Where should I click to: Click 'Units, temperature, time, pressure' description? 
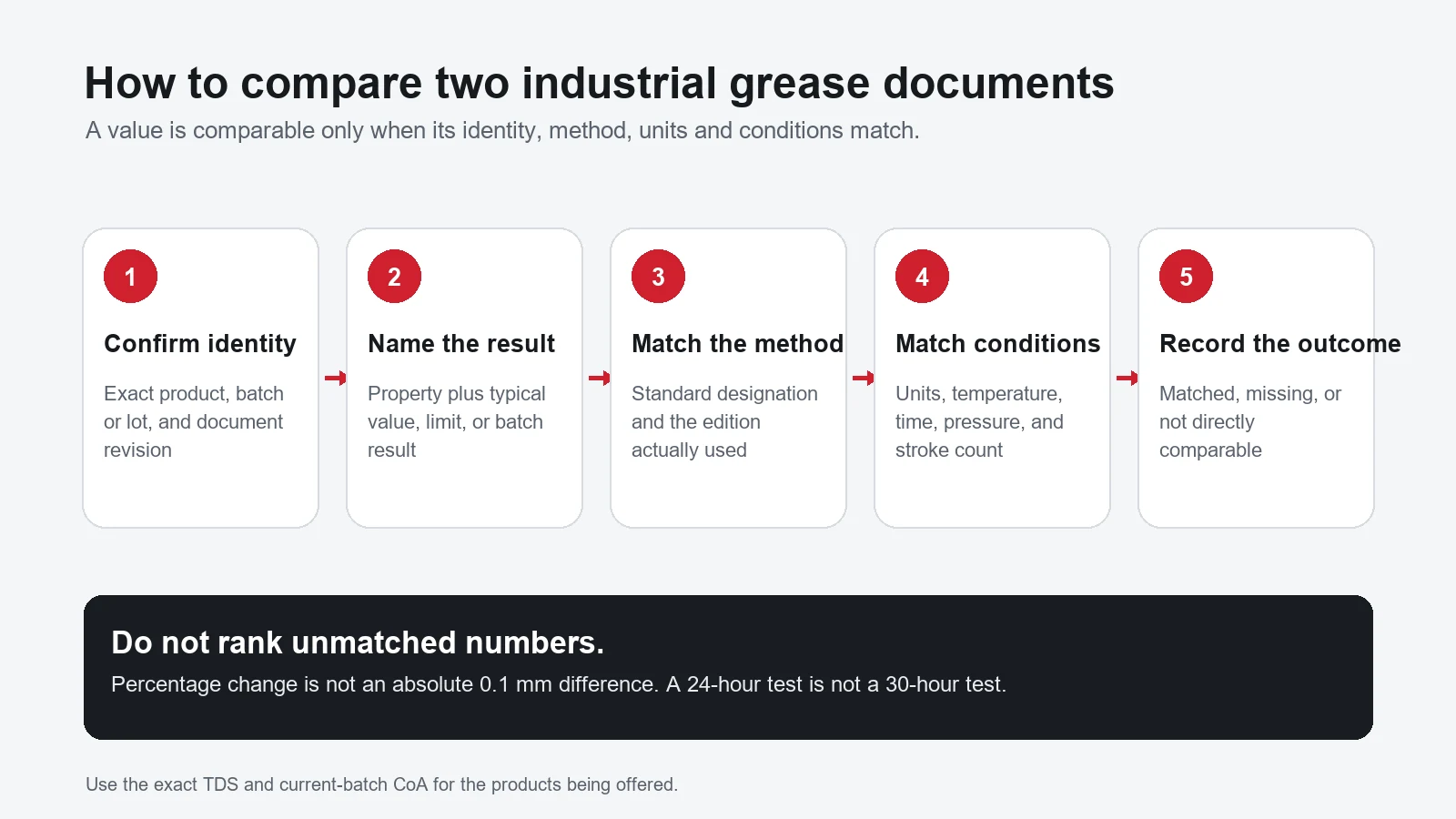pos(979,422)
